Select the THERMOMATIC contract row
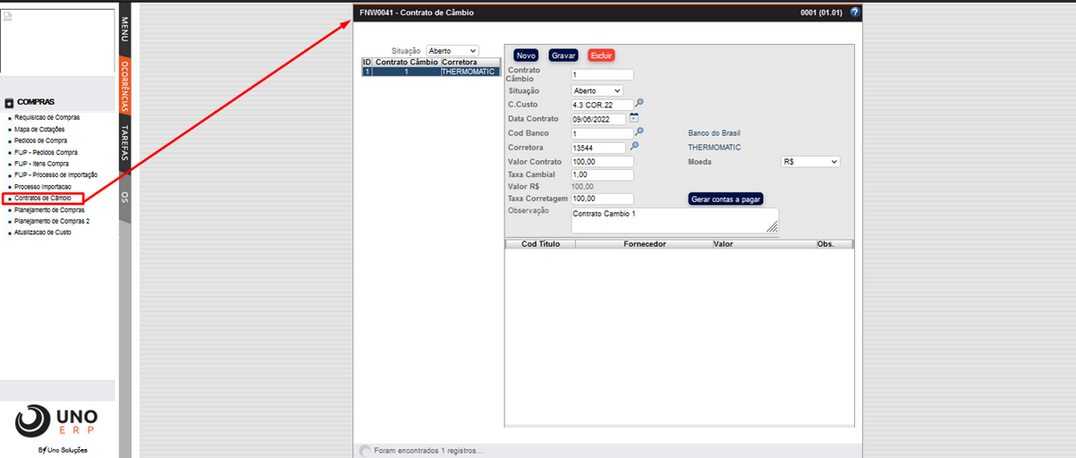The image size is (1076, 458). click(430, 72)
